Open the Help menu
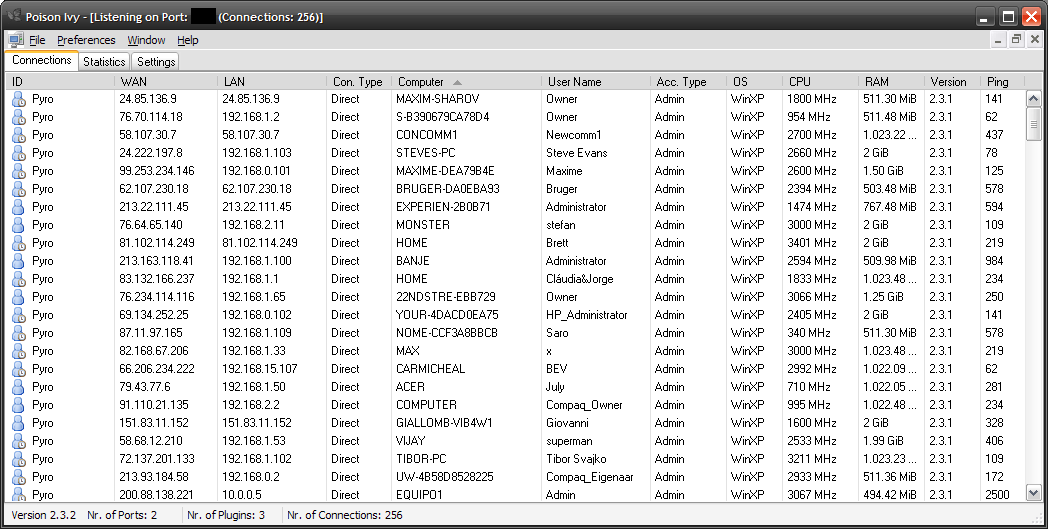Image resolution: width=1048 pixels, height=529 pixels. pyautogui.click(x=188, y=40)
